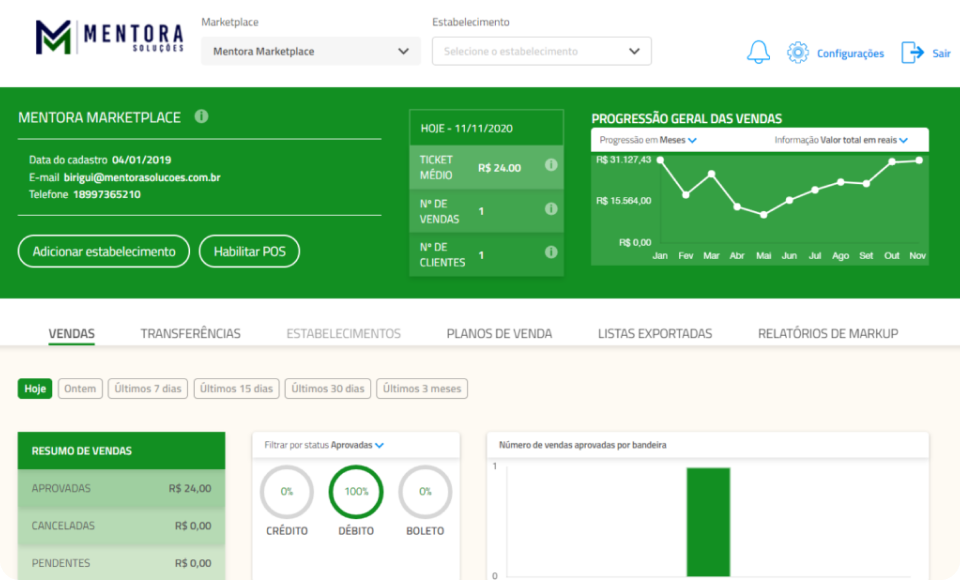Screen dimensions: 960x580
Task: Open the Selecione o estabelecimento dropdown
Action: coord(542,51)
